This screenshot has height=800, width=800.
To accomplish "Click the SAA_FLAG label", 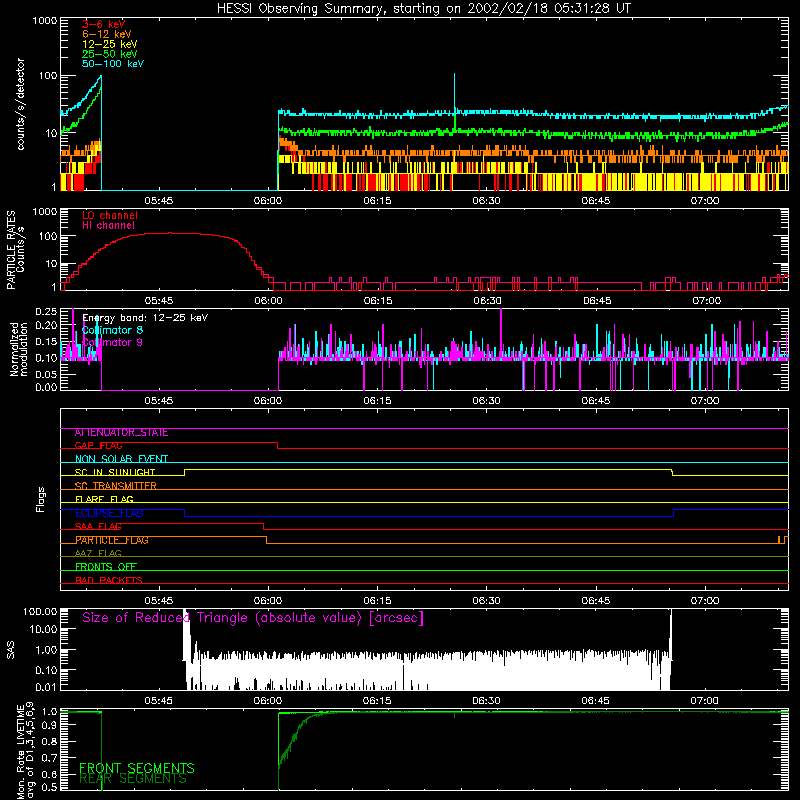I will tap(98, 526).
